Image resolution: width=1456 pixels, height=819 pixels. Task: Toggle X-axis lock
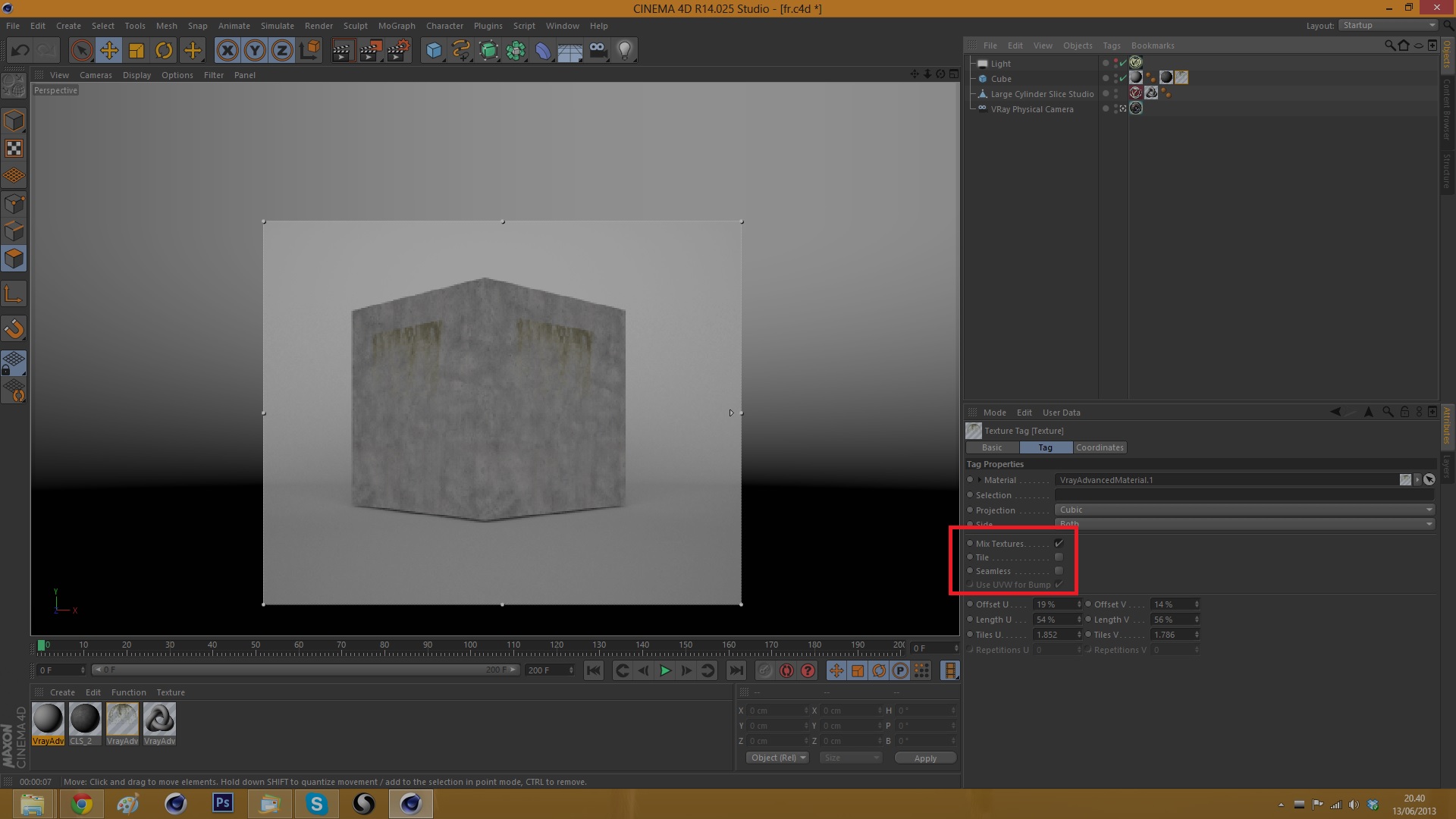tap(227, 51)
